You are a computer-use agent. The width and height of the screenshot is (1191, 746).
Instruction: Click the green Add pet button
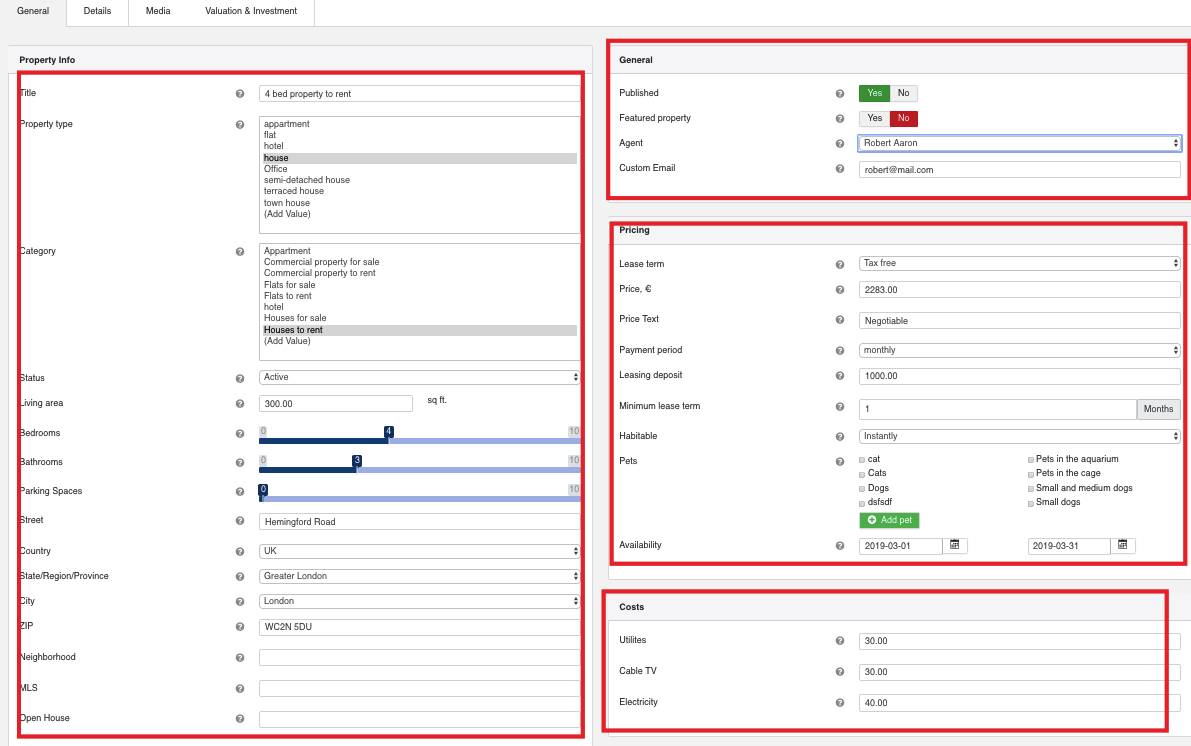(888, 520)
